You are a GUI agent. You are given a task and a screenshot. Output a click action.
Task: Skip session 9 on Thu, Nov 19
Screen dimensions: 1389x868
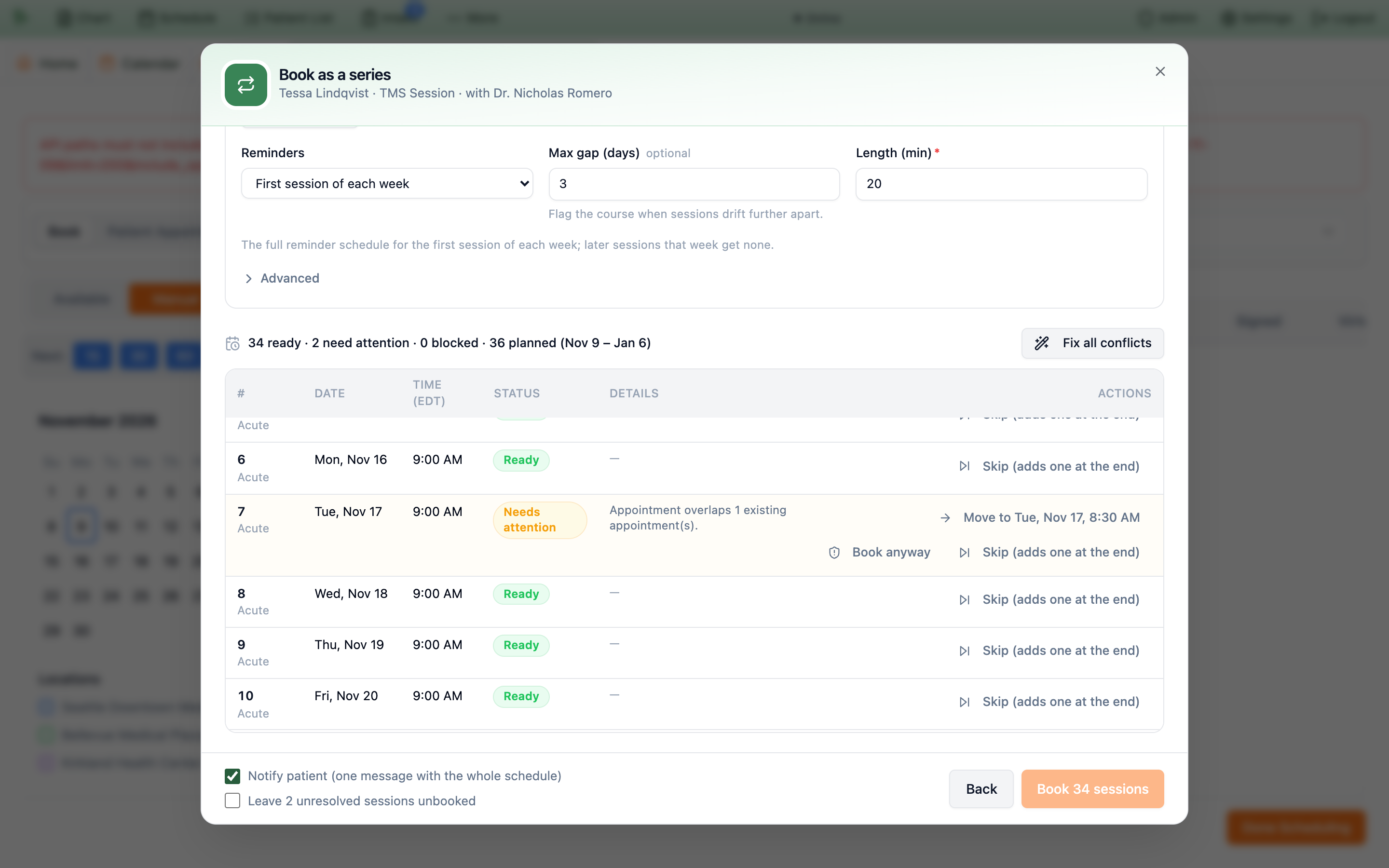coord(1049,651)
